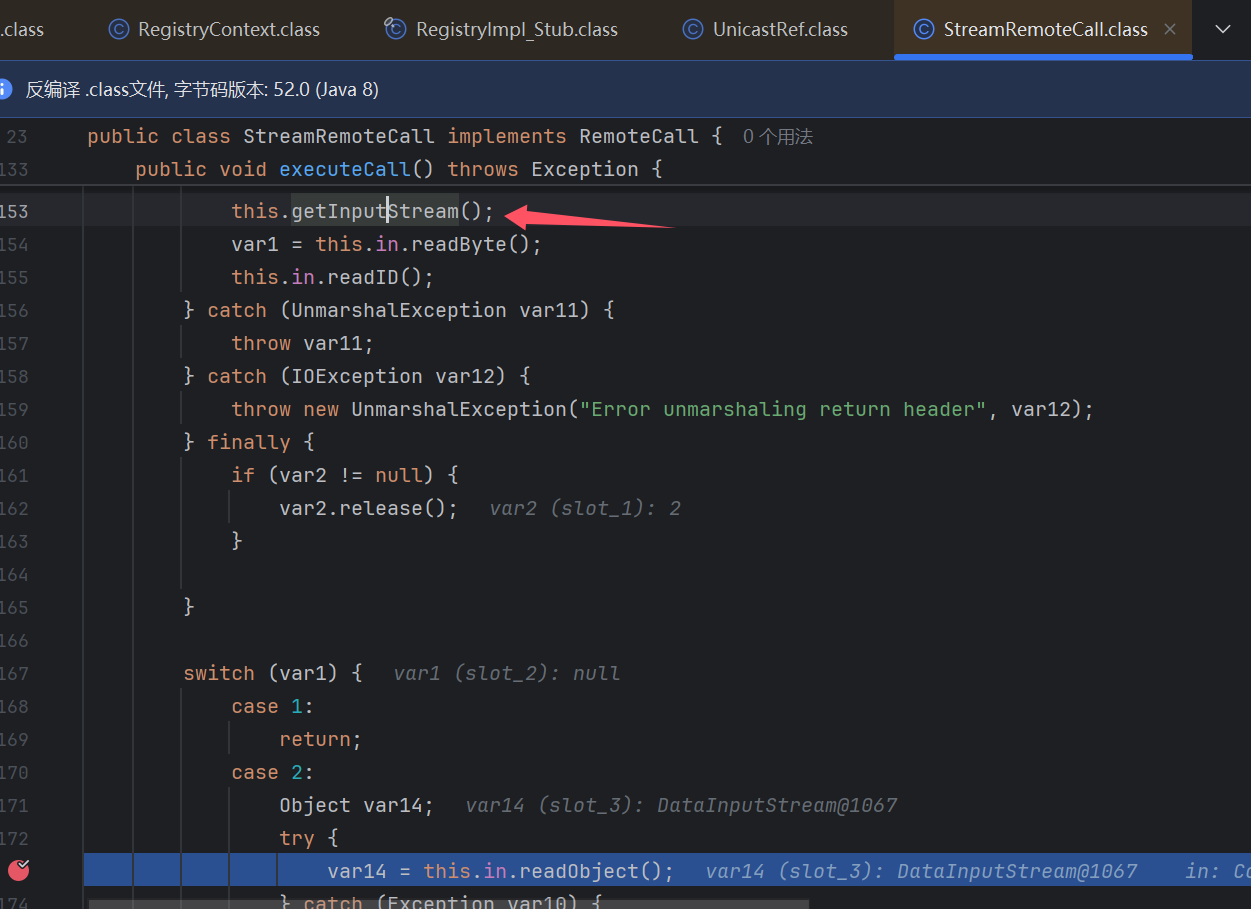Click 'case 2:' on line 170
1251x909 pixels.
(273, 772)
